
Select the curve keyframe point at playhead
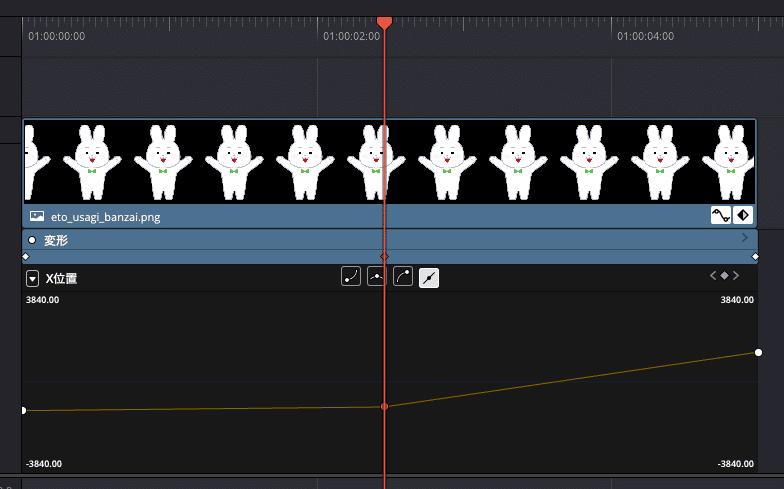[384, 406]
